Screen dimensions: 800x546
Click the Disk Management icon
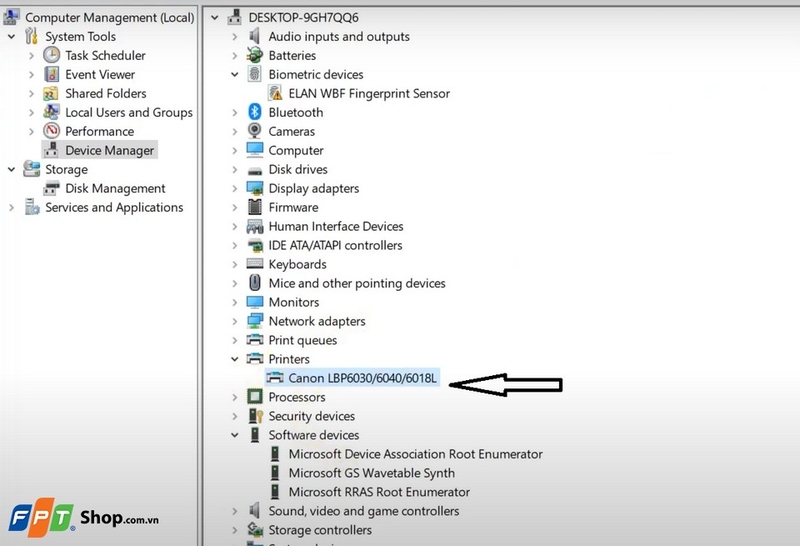pos(51,188)
